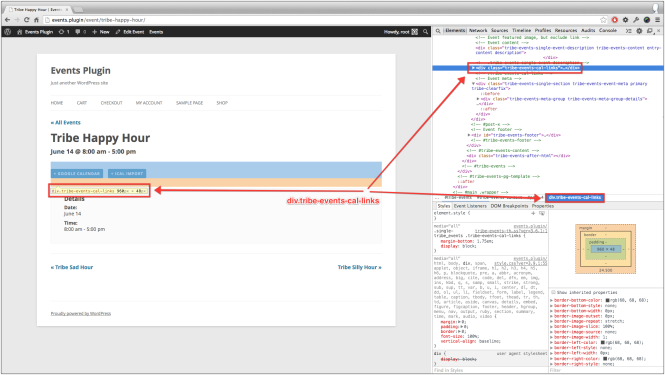Screen dimensions: 665x375
Task: Add a new style rule with plus icon
Action: pyautogui.click(x=533, y=213)
